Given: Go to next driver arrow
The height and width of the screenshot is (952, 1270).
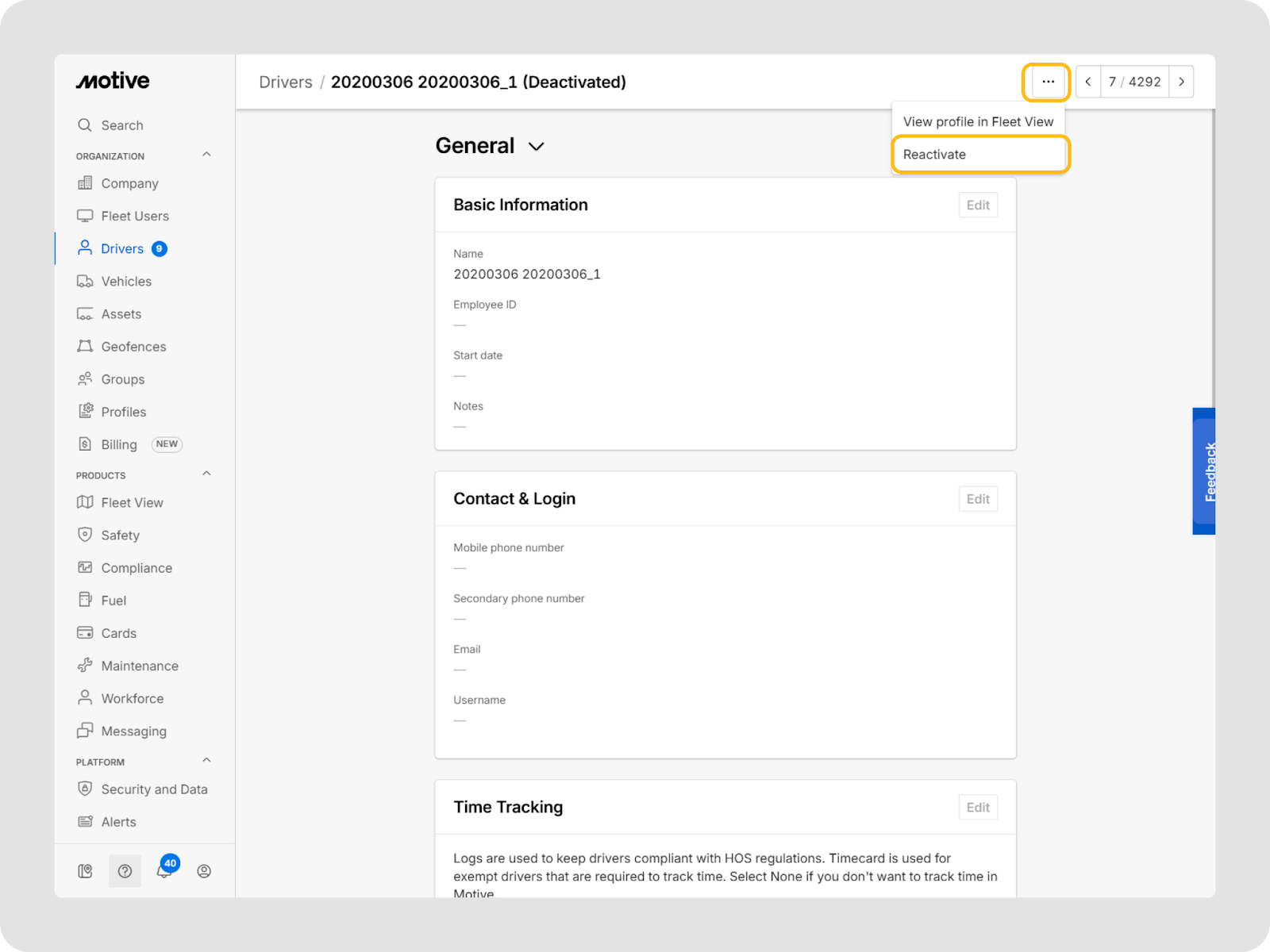Looking at the screenshot, I should point(1181,82).
